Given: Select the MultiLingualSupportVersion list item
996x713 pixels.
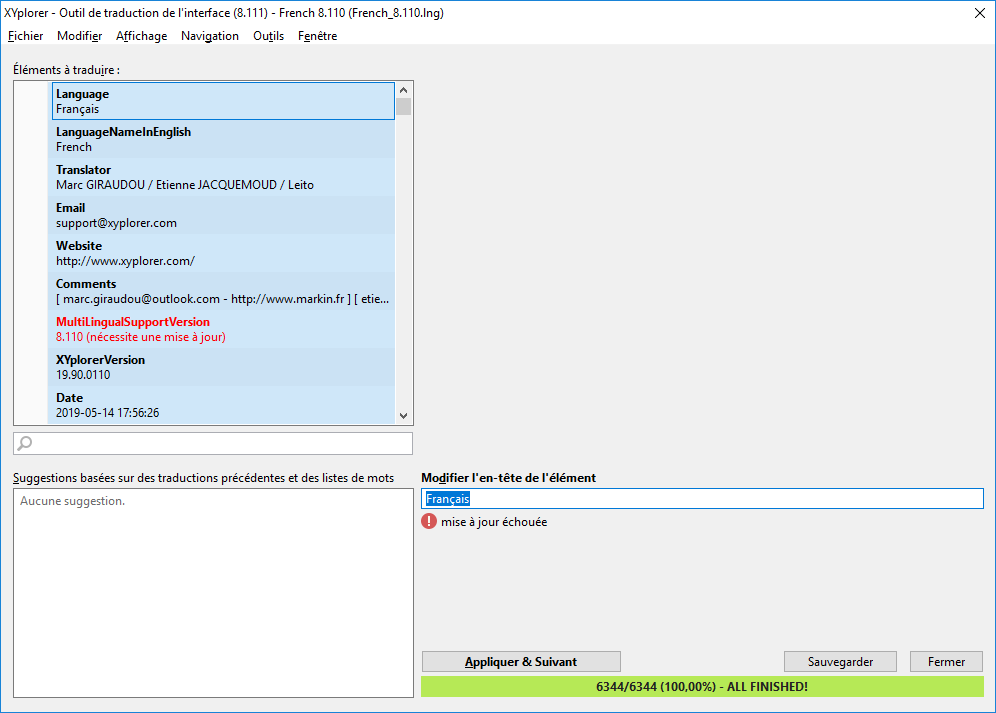Looking at the screenshot, I should [x=222, y=329].
